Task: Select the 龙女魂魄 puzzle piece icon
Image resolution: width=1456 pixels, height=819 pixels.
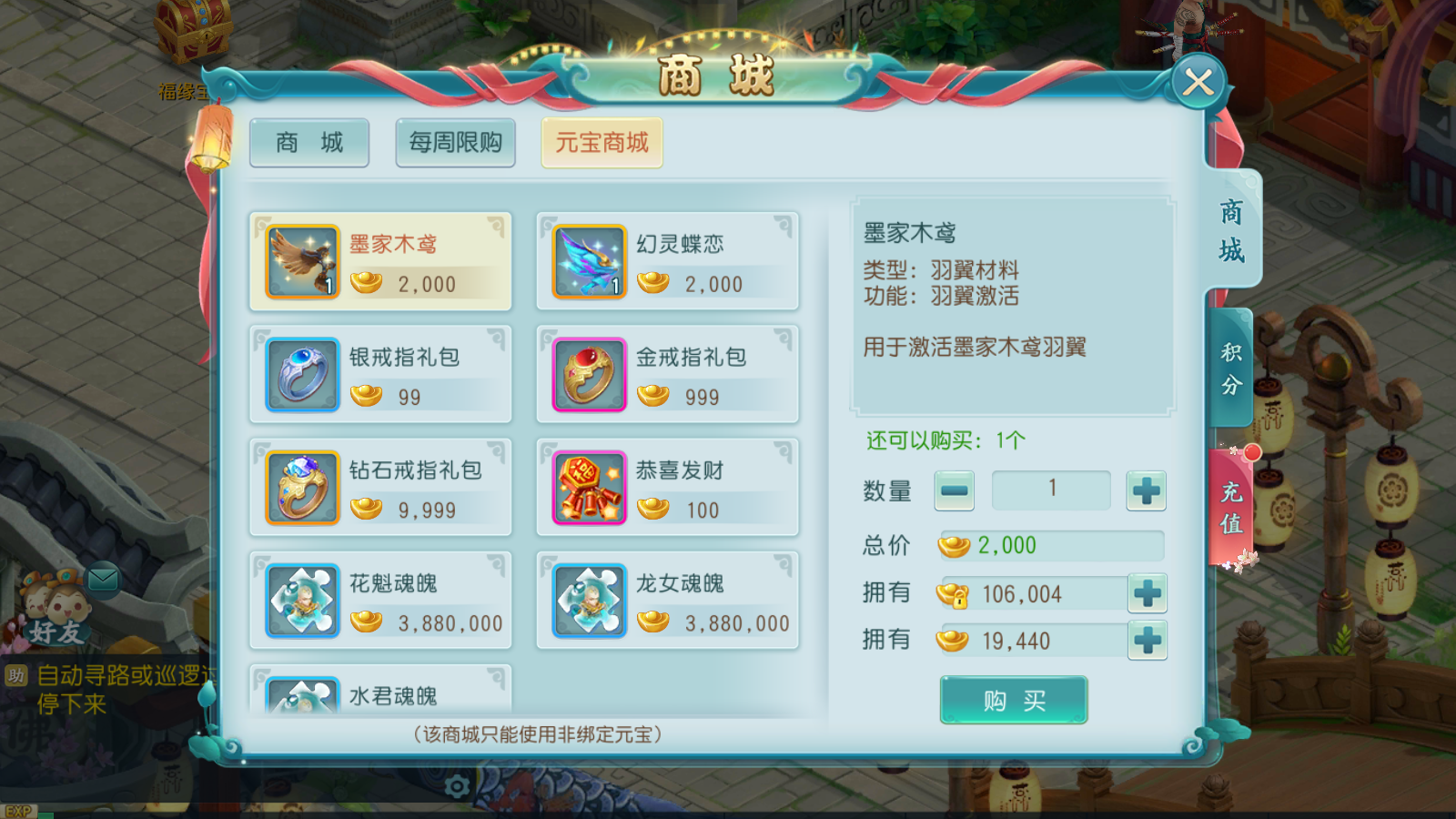Action: point(590,601)
